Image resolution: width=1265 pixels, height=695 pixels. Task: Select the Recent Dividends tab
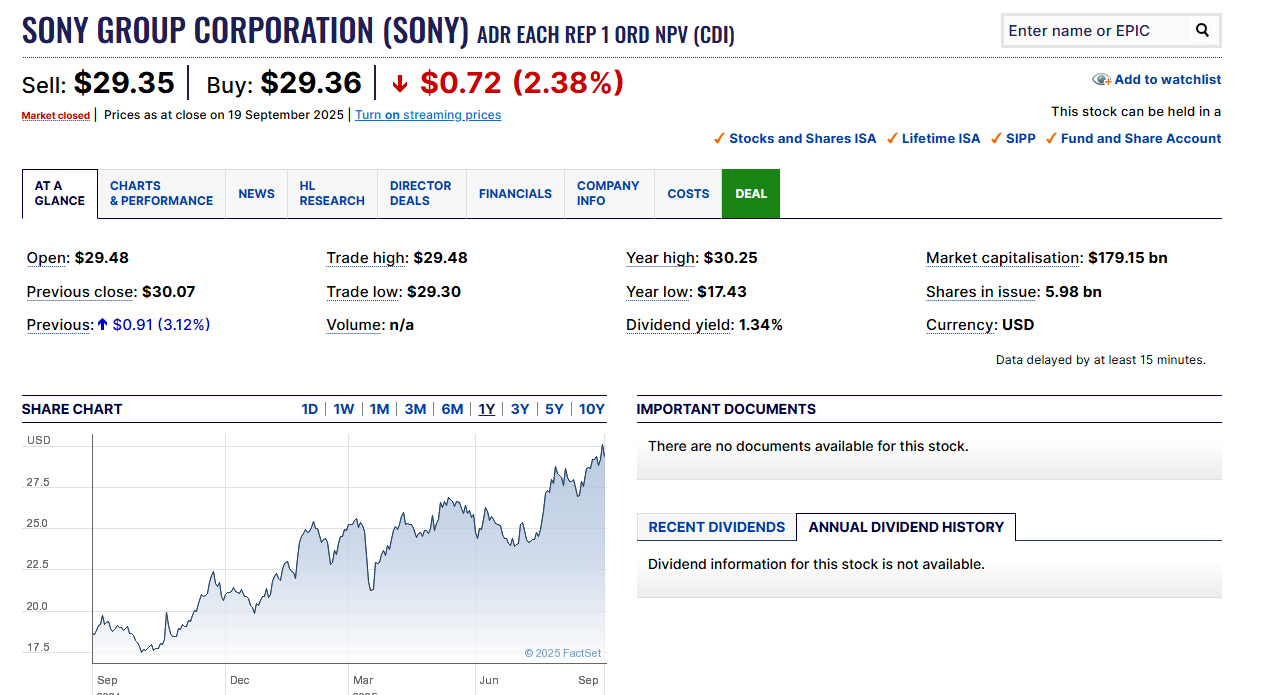point(716,527)
